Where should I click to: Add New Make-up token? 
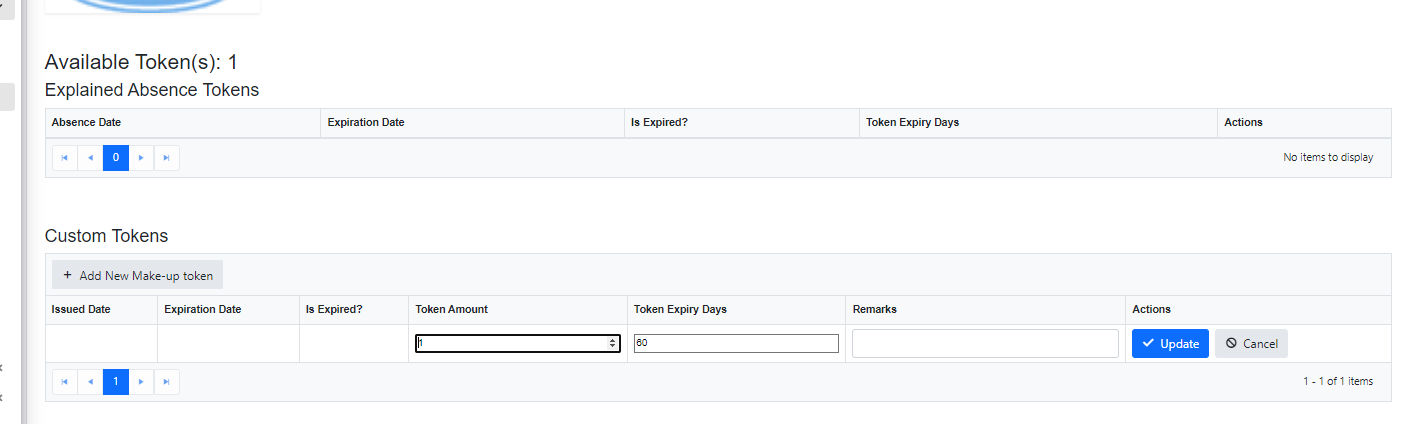click(138, 275)
